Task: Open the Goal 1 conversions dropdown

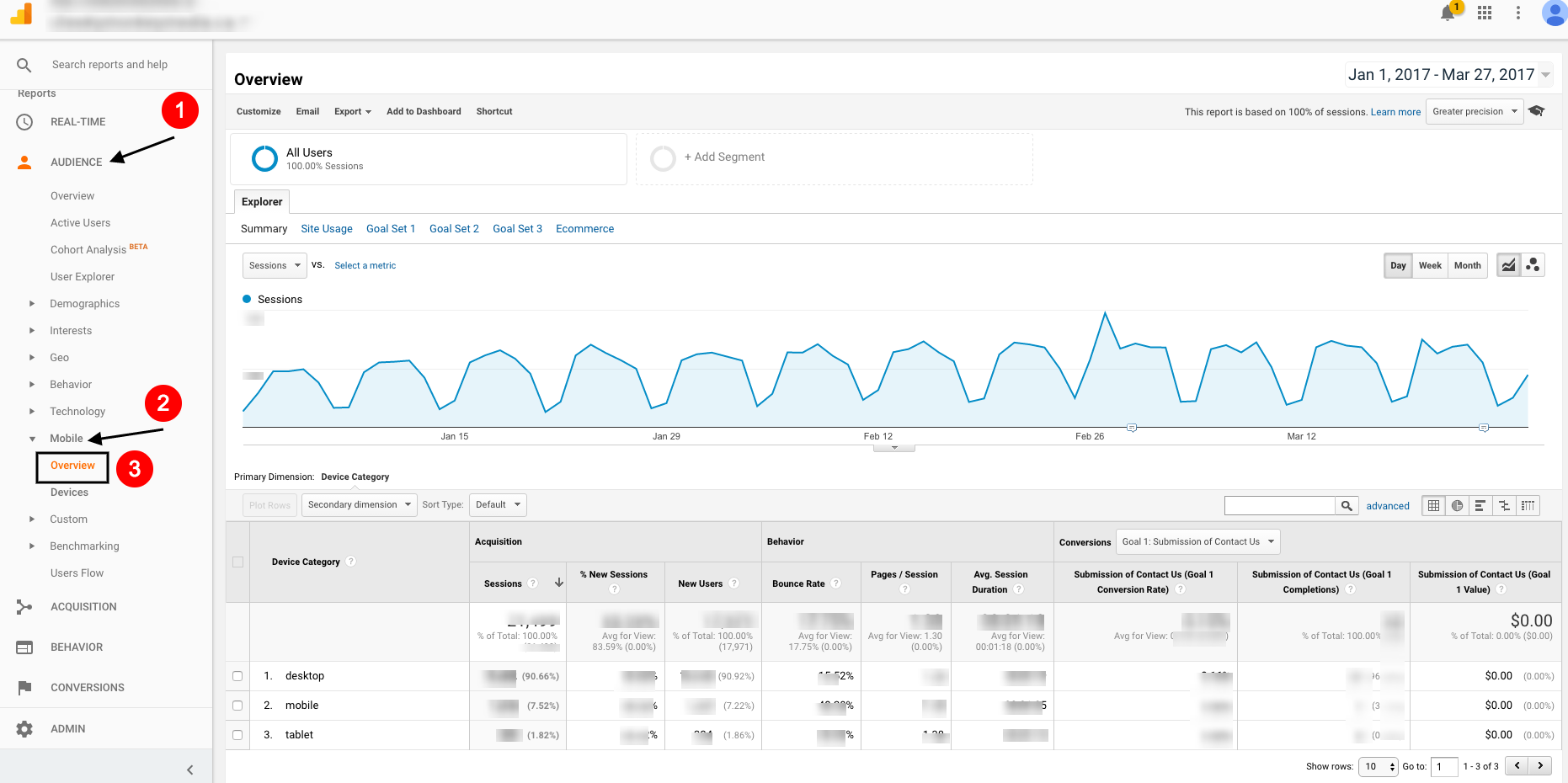Action: click(x=1197, y=541)
